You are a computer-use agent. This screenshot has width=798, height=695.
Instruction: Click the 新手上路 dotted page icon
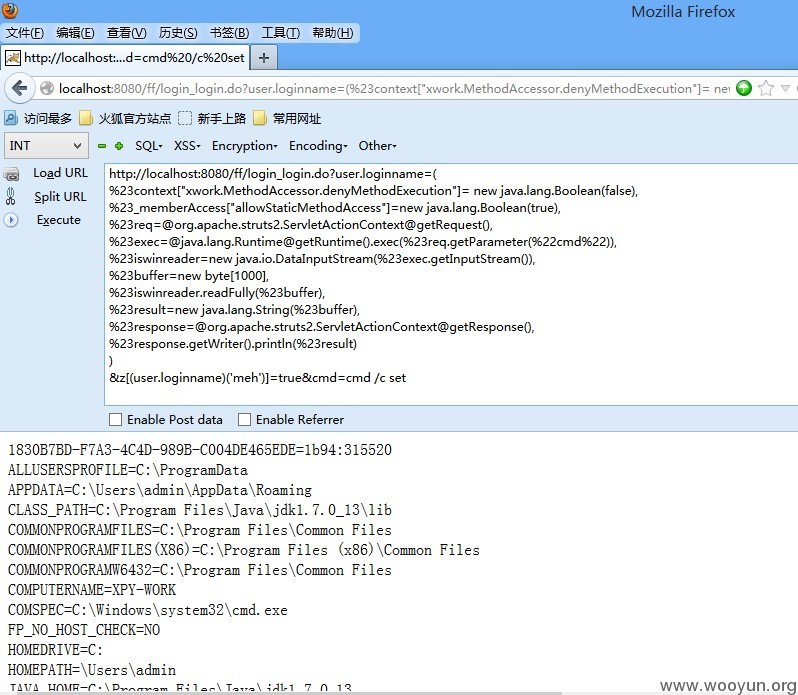185,119
